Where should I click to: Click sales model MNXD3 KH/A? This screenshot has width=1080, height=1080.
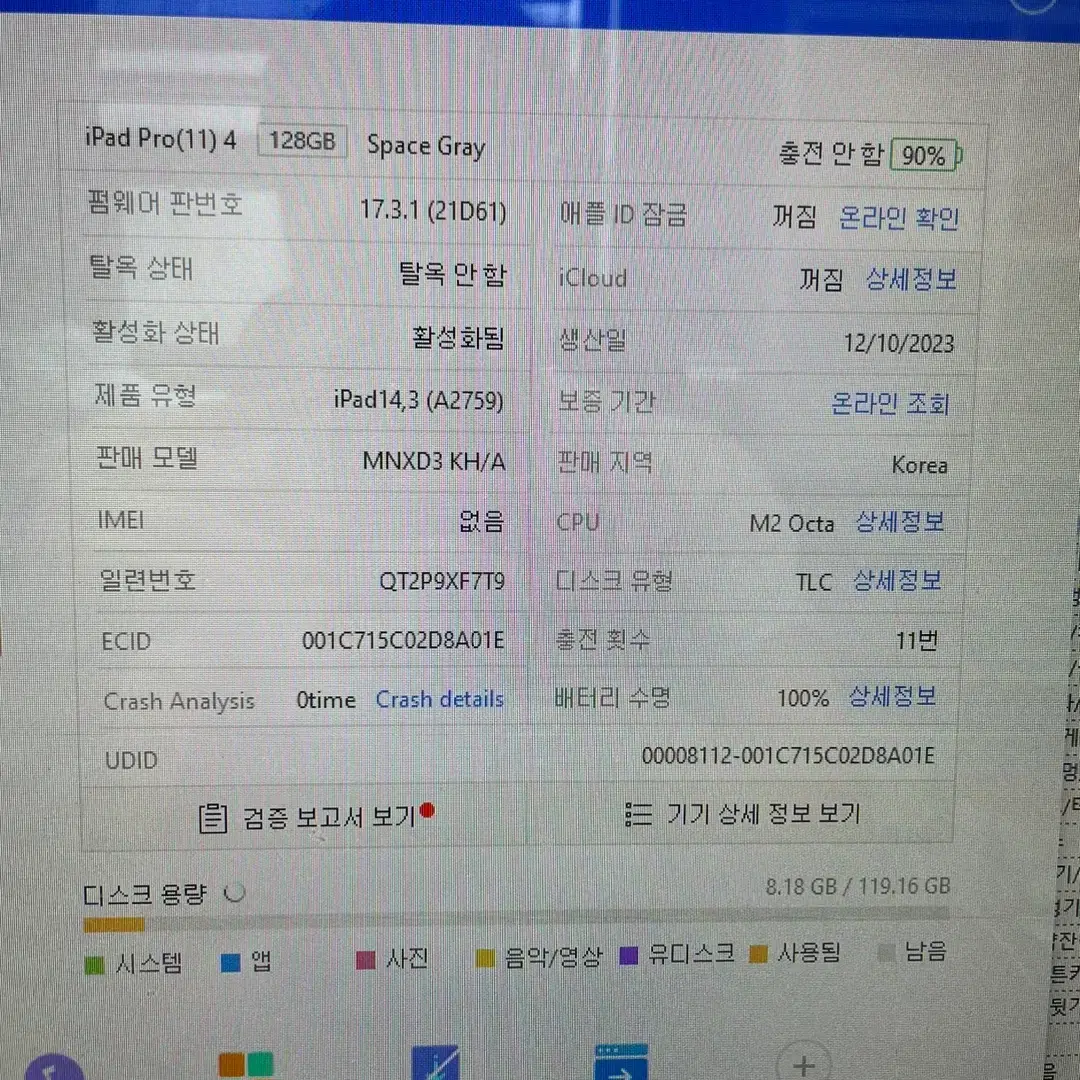click(x=434, y=461)
